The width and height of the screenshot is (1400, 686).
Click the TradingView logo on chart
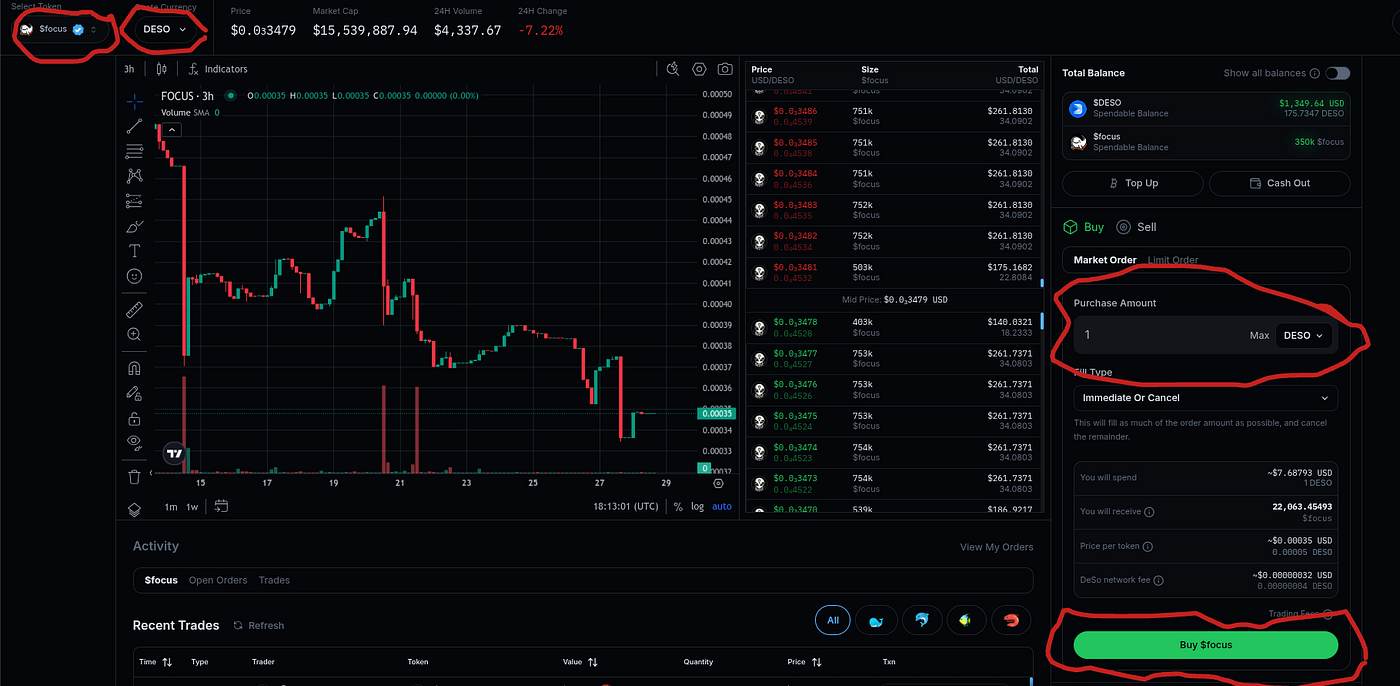[175, 453]
